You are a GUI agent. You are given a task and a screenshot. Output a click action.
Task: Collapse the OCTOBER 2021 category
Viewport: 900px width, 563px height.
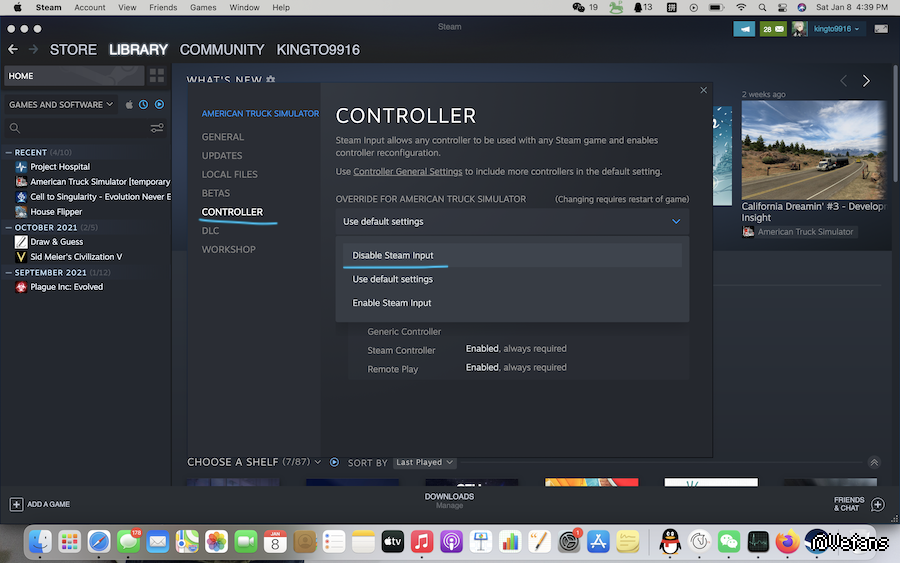(9, 227)
